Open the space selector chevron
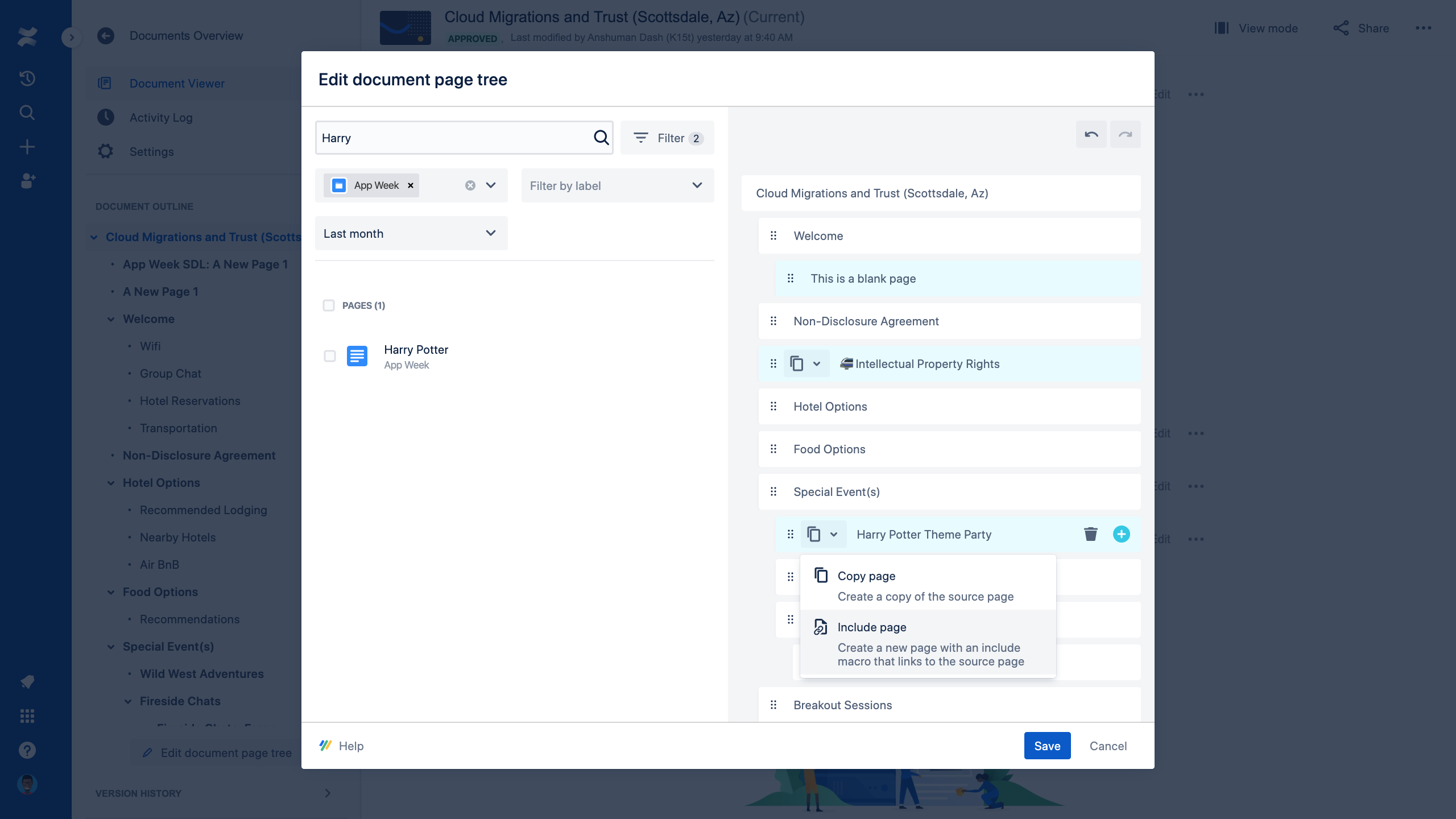Image resolution: width=1456 pixels, height=819 pixels. point(491,185)
